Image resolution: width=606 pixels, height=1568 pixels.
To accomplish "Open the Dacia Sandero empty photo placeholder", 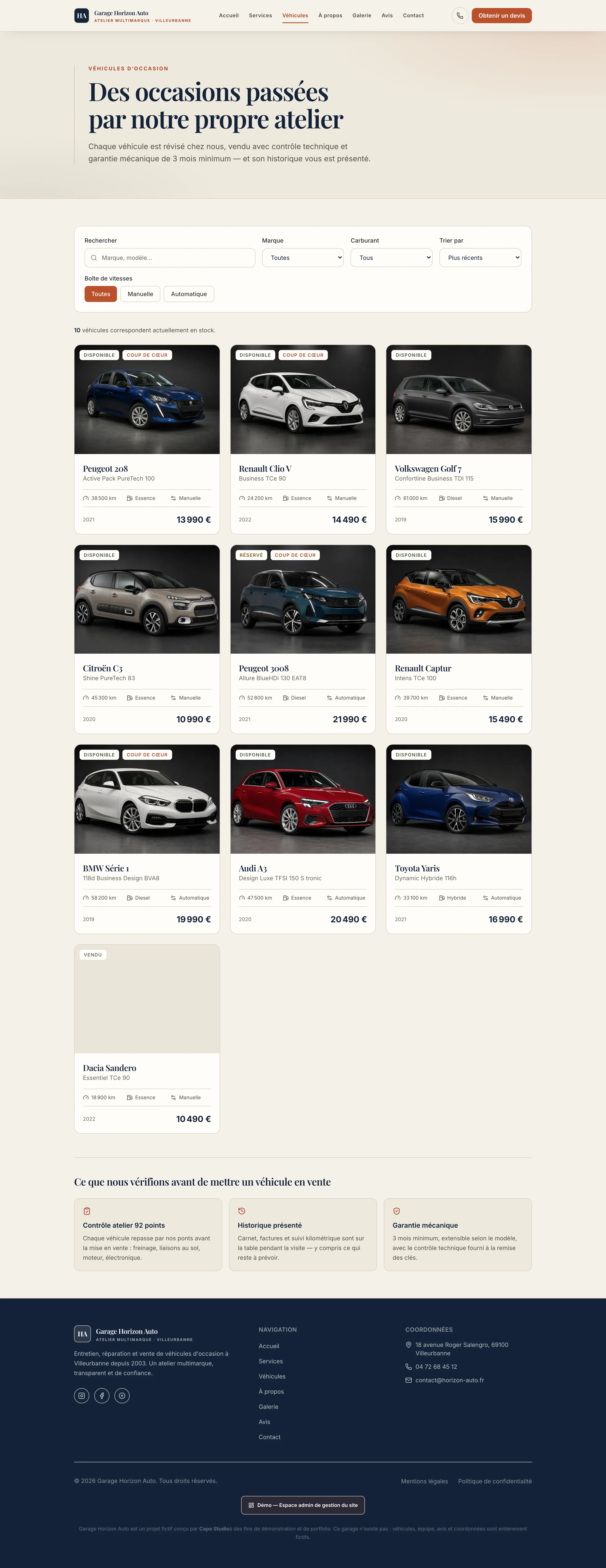I will pyautogui.click(x=147, y=999).
